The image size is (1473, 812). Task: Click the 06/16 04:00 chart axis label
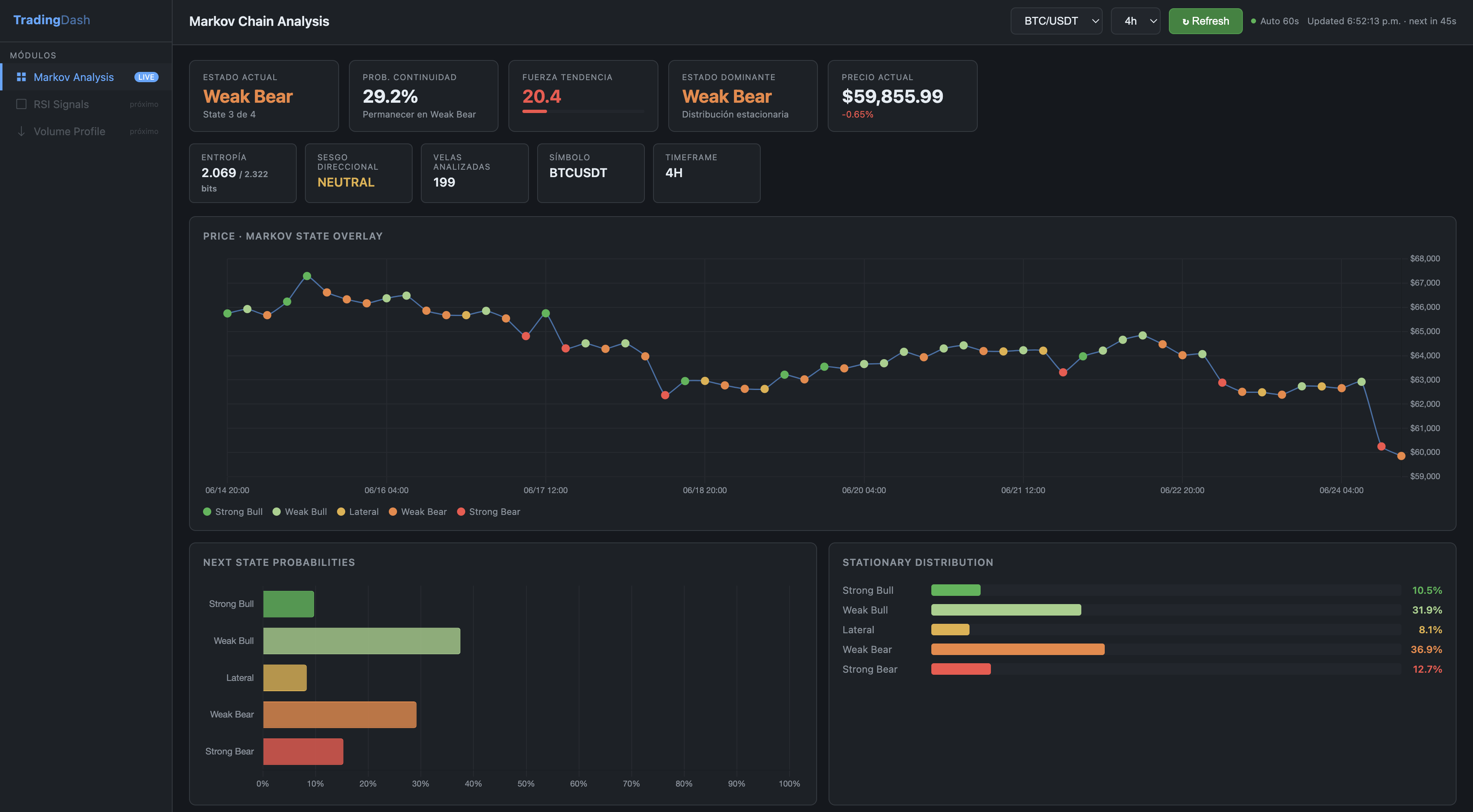click(387, 490)
